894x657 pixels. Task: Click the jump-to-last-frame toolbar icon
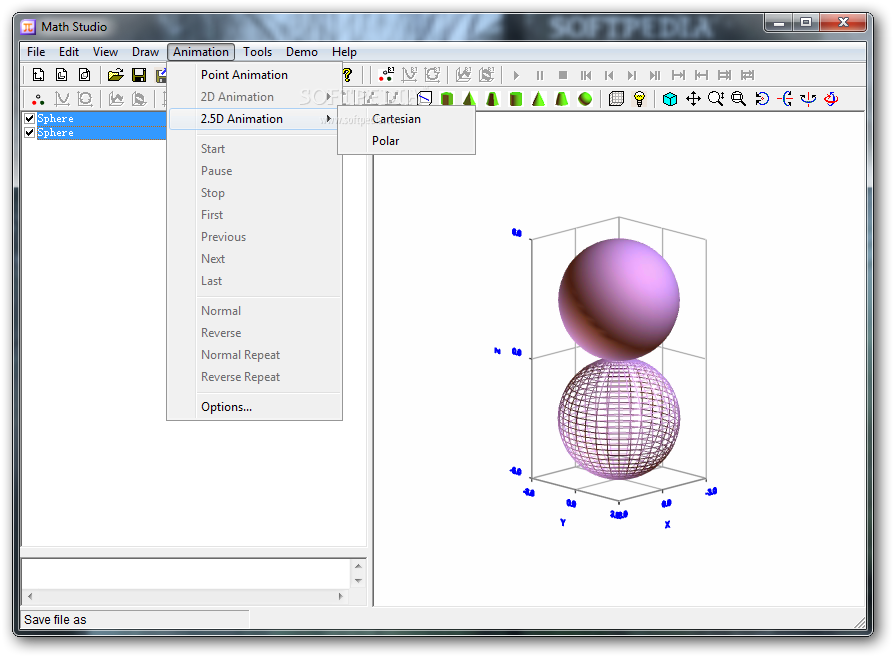[x=655, y=75]
